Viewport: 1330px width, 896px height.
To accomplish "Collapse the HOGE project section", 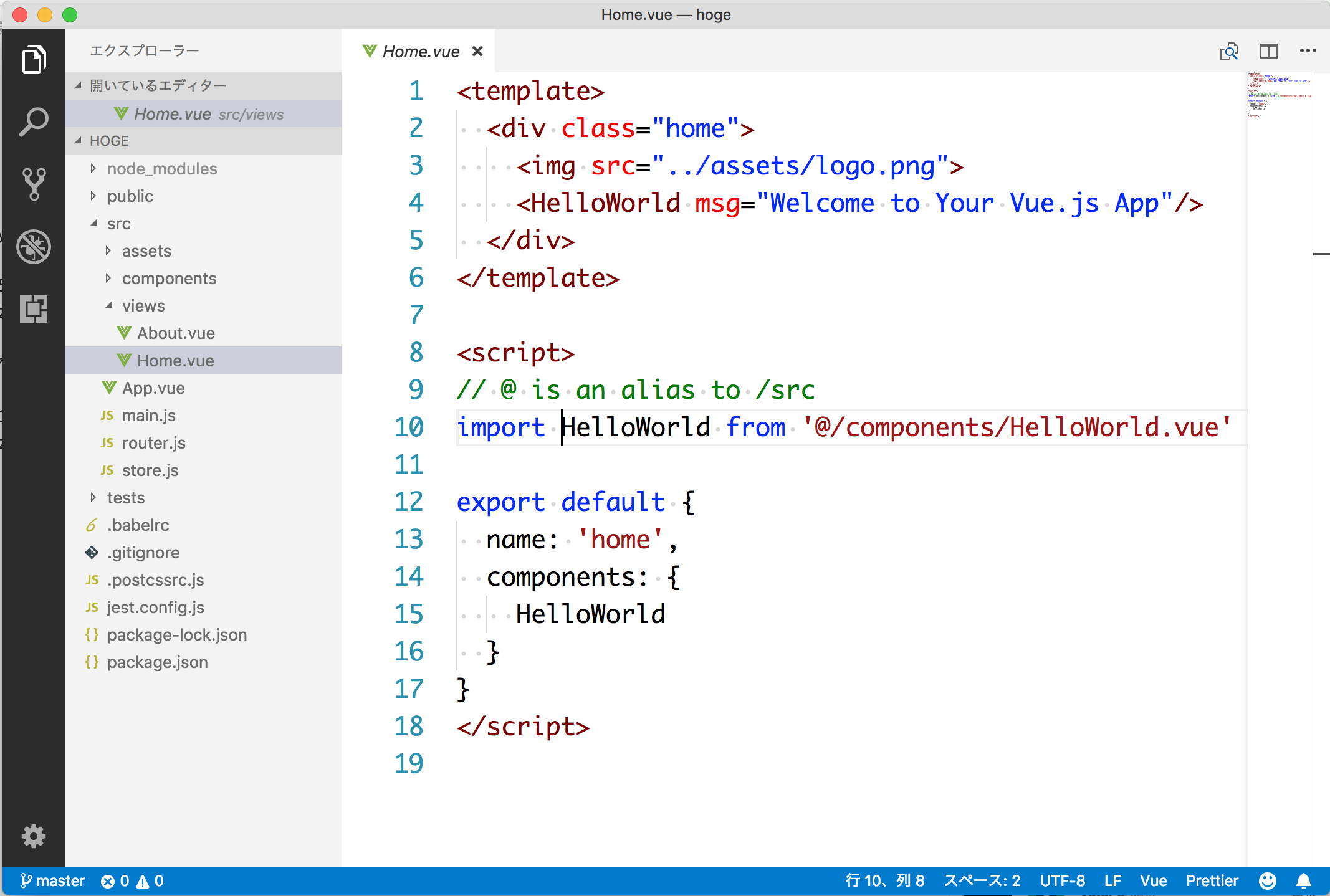I will 203,141.
